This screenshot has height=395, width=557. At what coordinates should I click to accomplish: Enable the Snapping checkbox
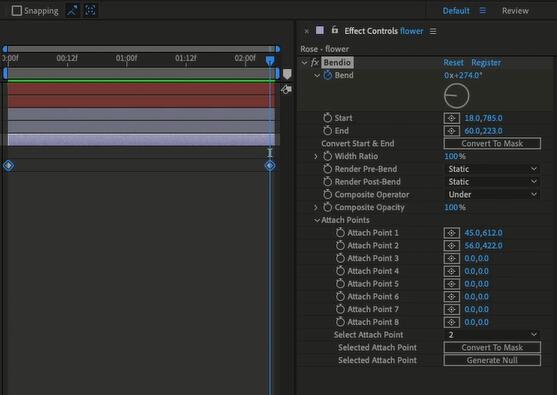coord(16,11)
